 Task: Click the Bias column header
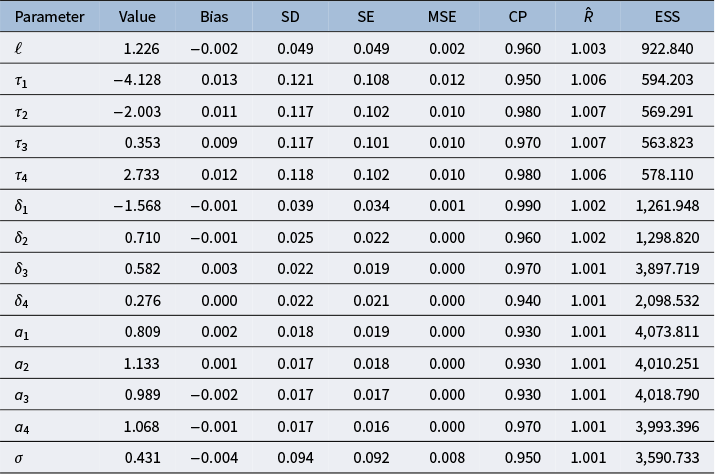[214, 17]
